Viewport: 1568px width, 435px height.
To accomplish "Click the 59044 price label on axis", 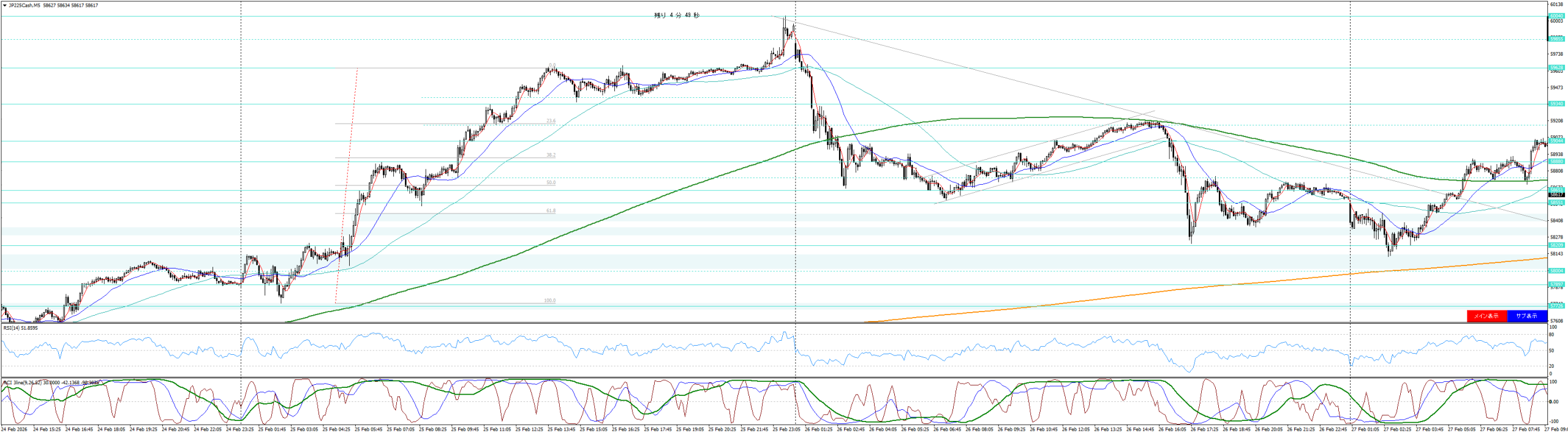I will 1556,141.
